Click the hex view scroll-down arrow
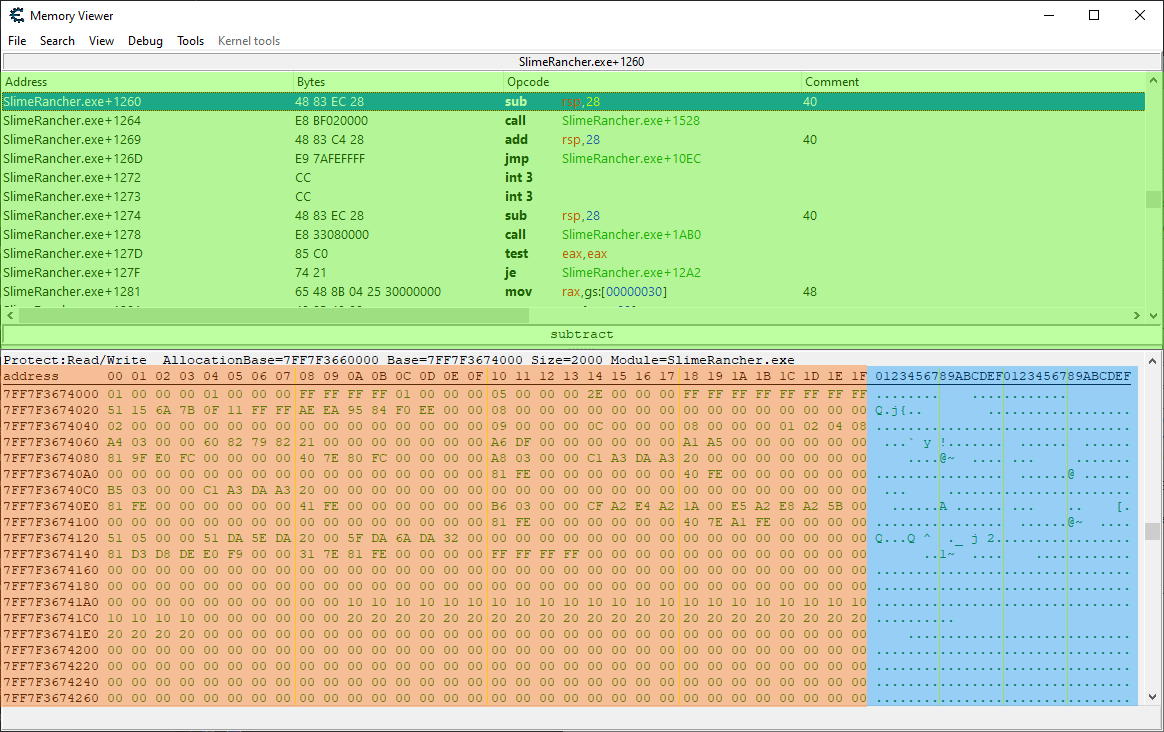This screenshot has width=1164, height=732. click(1153, 696)
